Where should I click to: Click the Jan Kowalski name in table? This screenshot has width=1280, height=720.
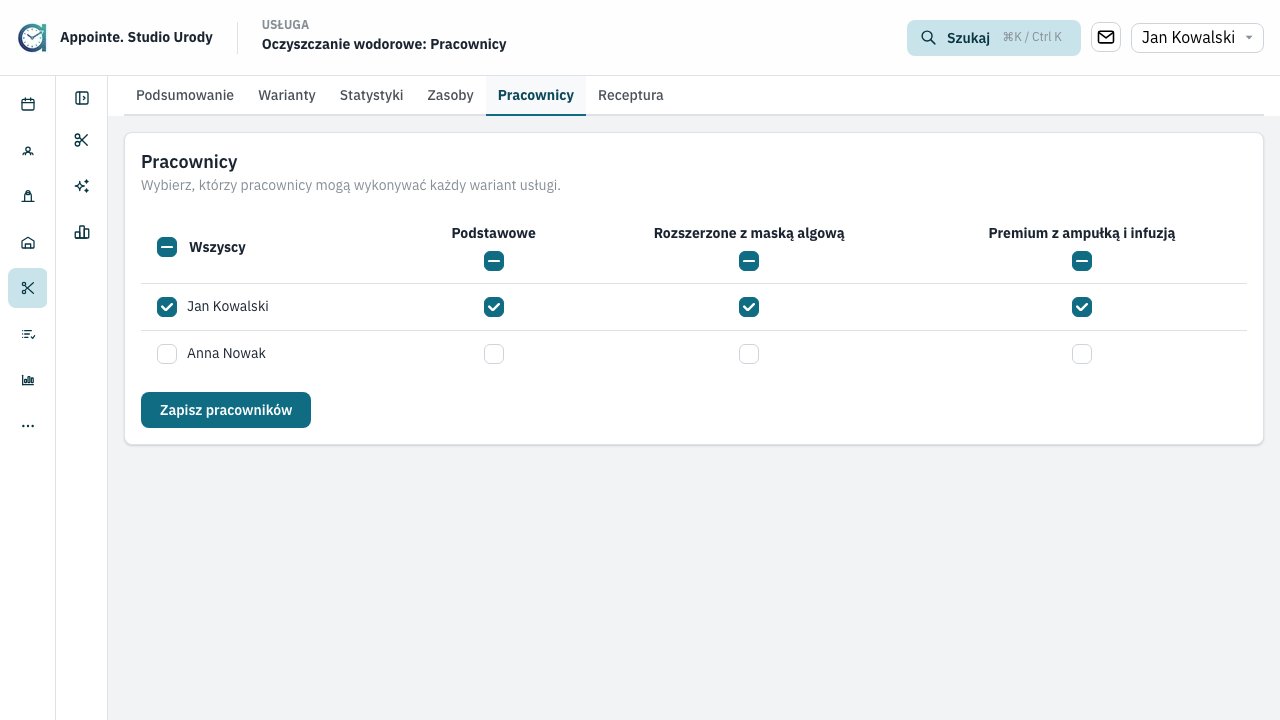(x=228, y=307)
